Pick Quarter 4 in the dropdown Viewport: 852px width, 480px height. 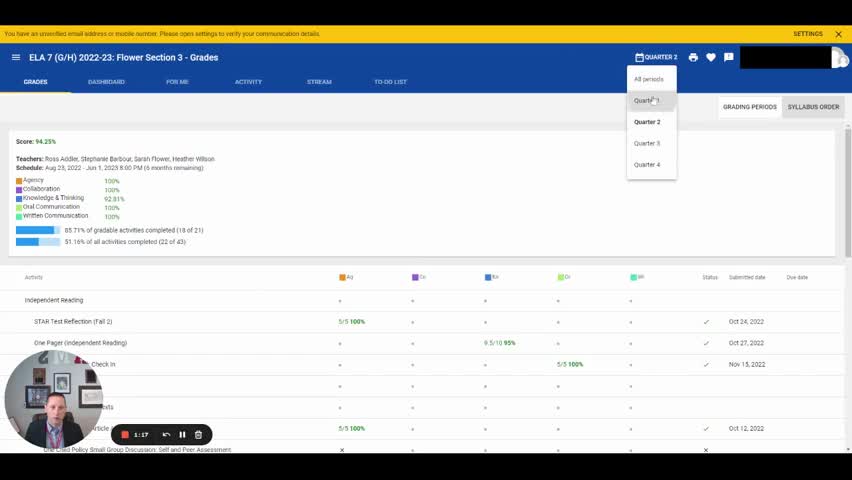647,165
